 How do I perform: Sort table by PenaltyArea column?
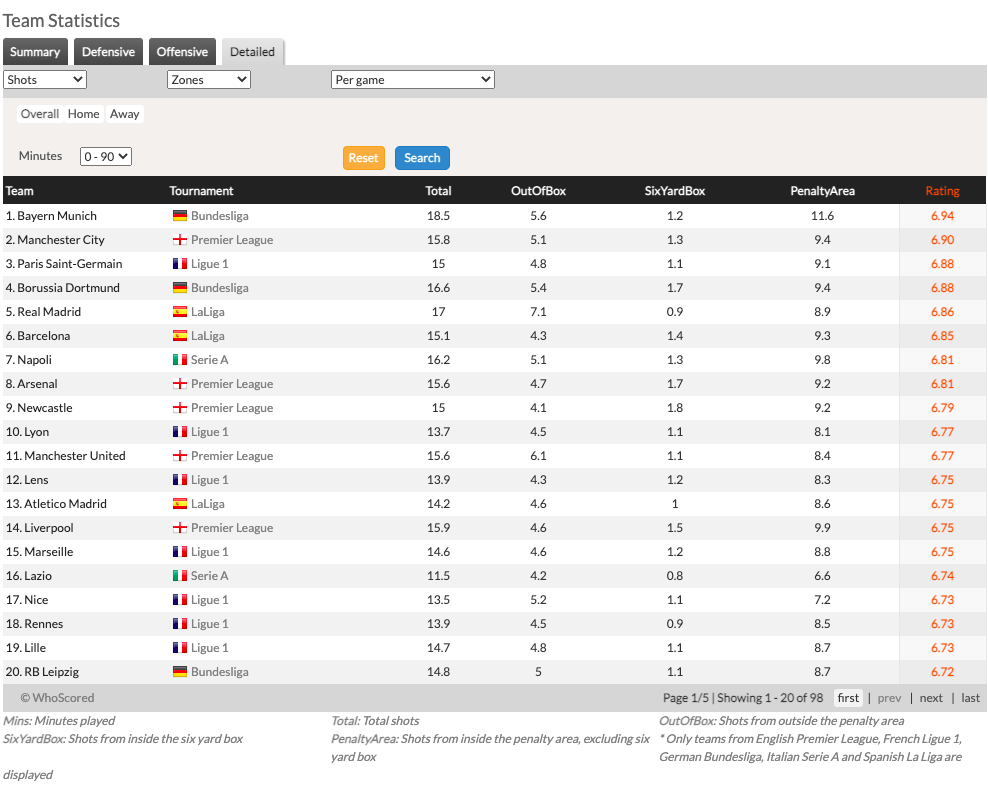tap(822, 191)
